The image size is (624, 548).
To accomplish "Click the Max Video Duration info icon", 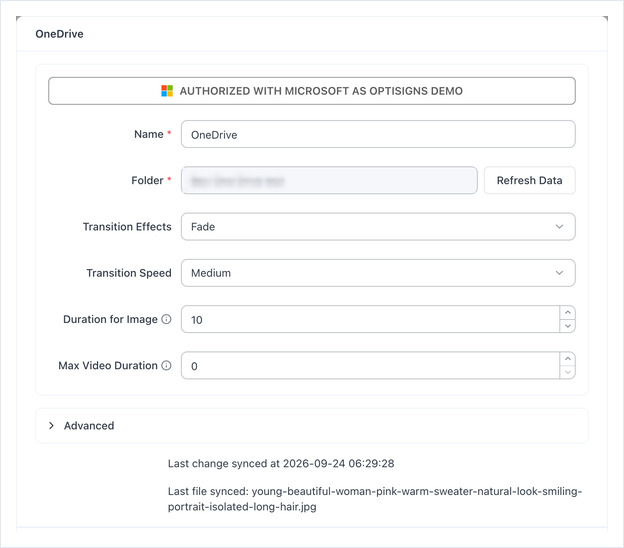I will (166, 365).
